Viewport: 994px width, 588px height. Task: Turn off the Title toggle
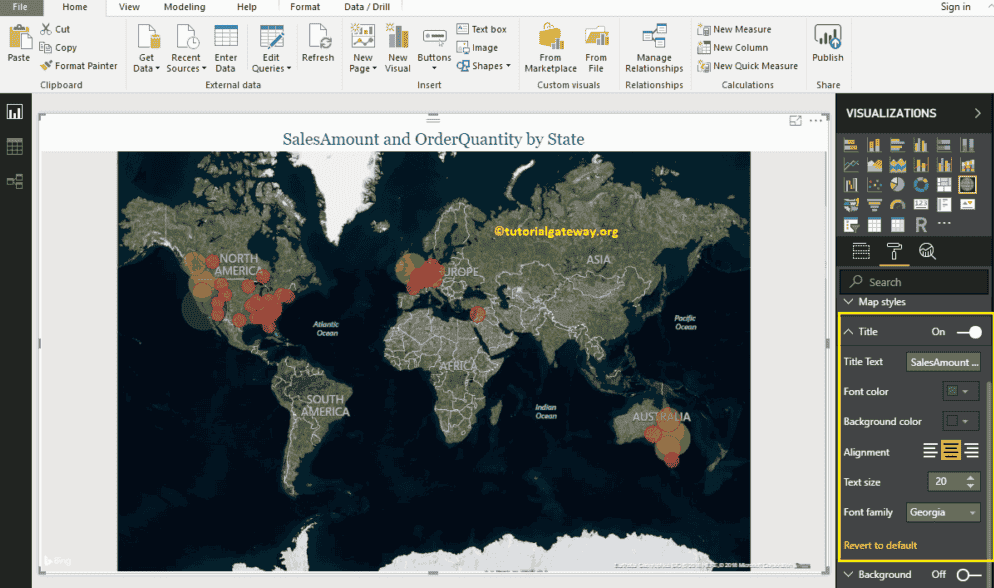[x=968, y=332]
